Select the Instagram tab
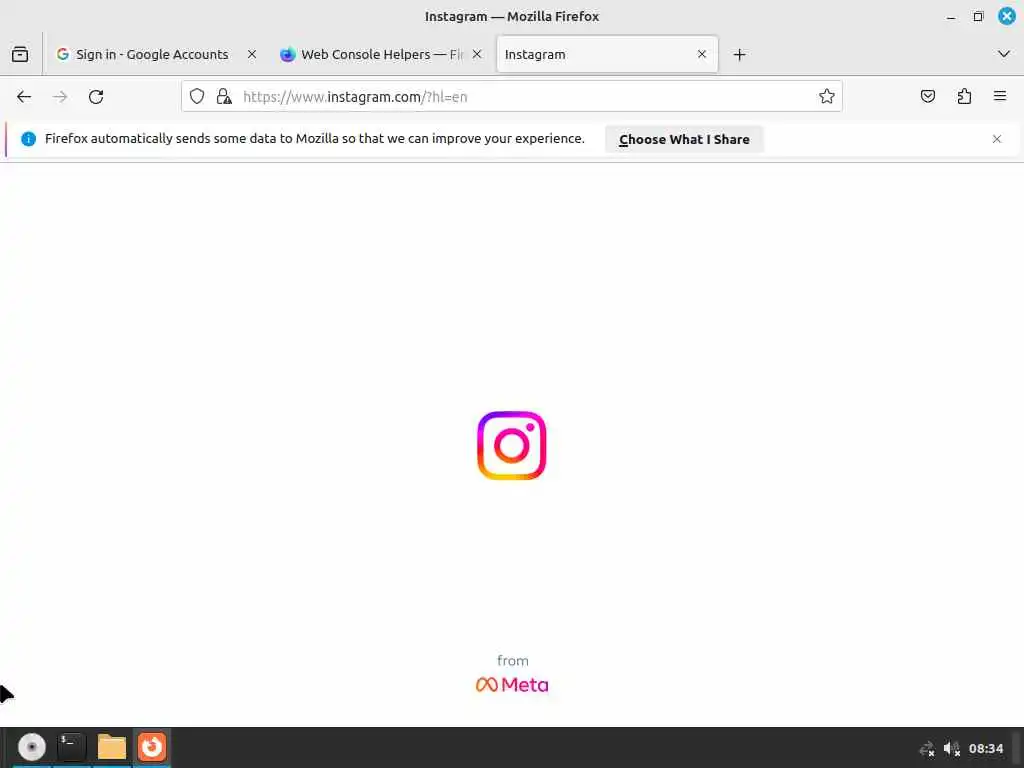1024x768 pixels. (x=607, y=54)
